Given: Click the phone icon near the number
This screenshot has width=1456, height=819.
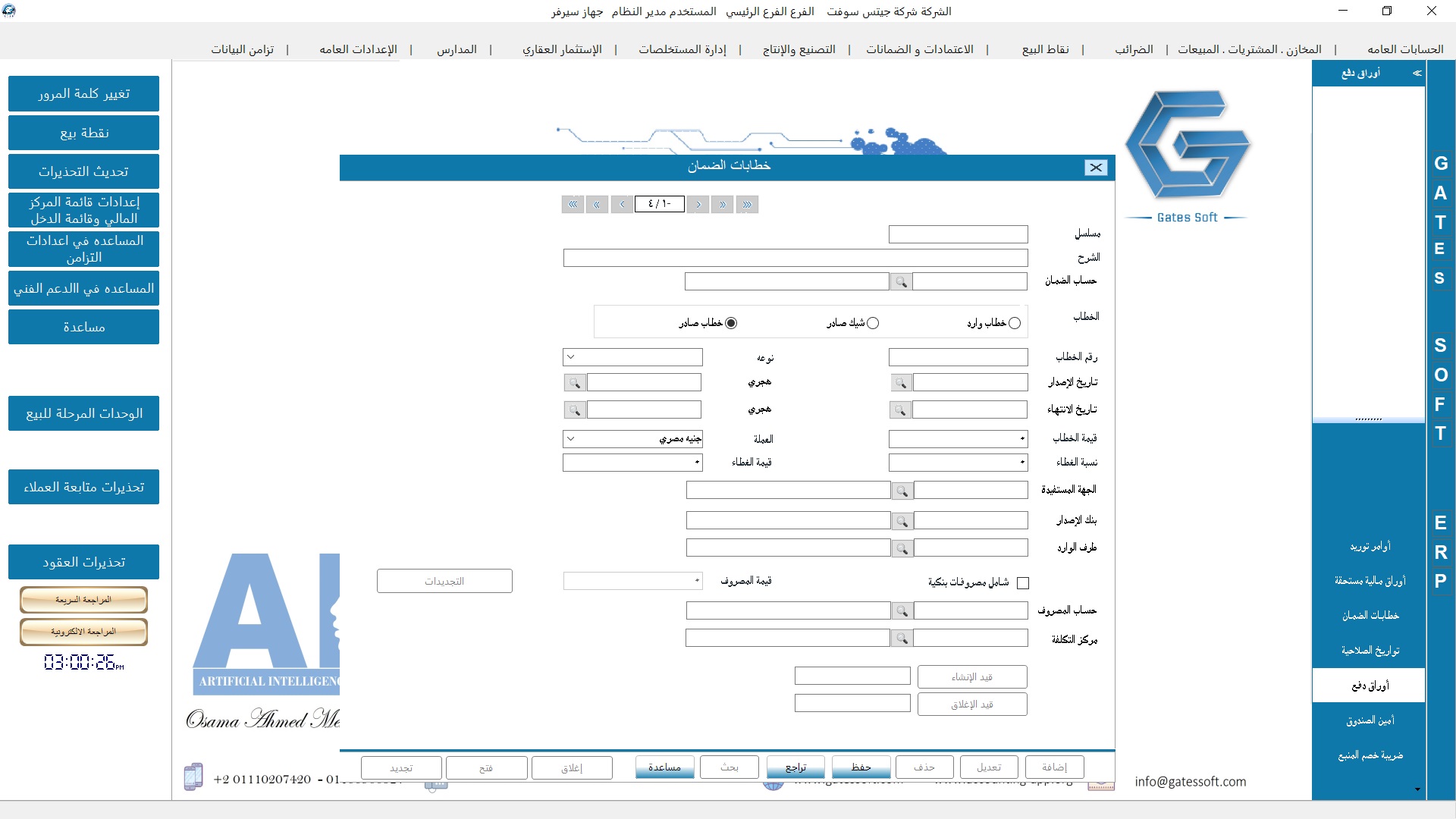Looking at the screenshot, I should [x=193, y=777].
